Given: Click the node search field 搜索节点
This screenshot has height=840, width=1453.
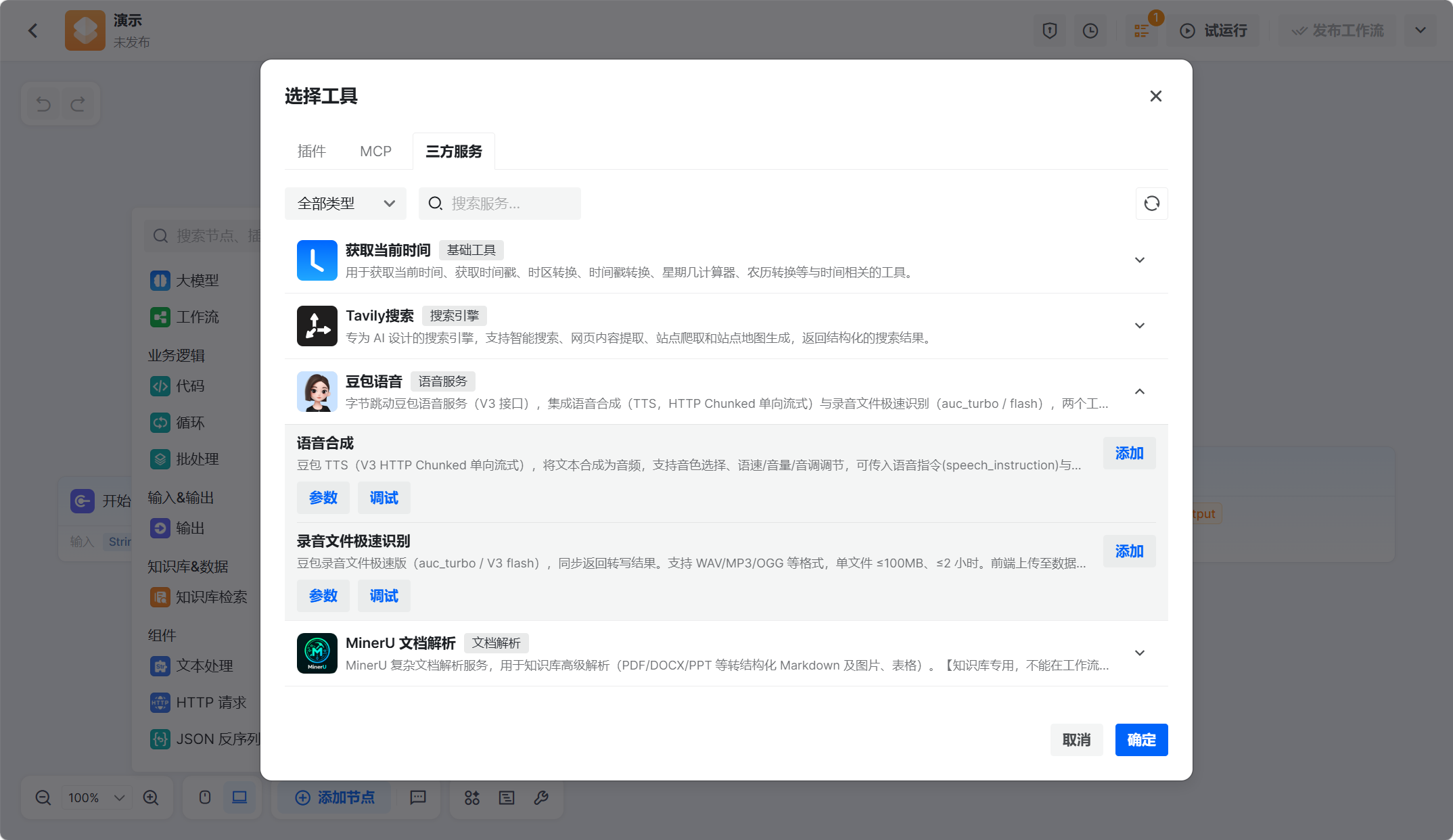Looking at the screenshot, I should [202, 236].
